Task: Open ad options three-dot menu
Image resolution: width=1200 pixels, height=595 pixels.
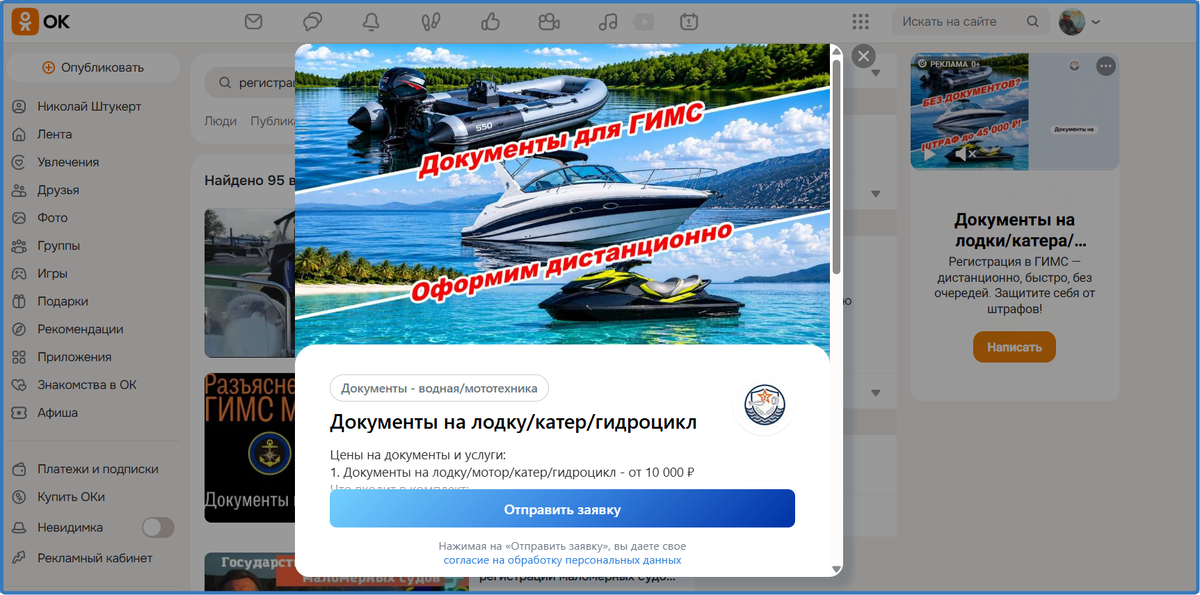Action: coord(1105,66)
